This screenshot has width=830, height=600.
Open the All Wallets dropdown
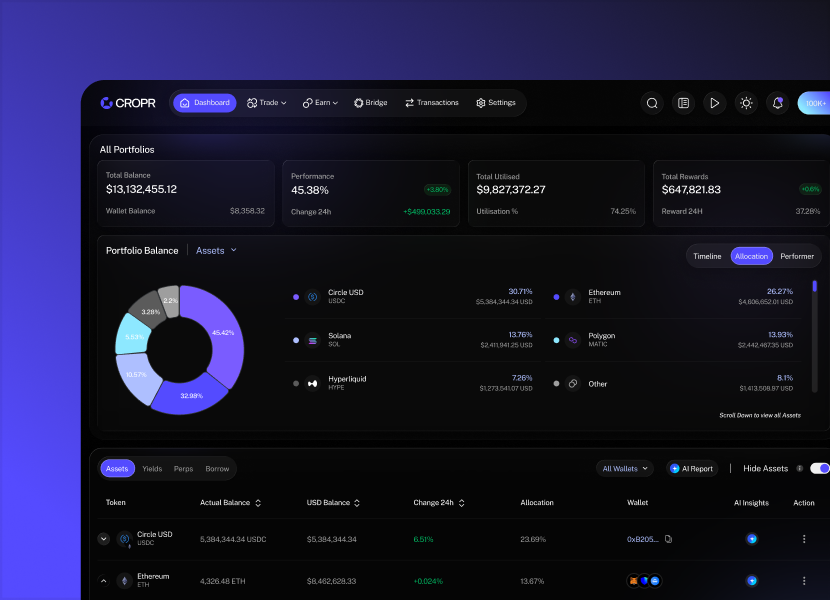click(625, 469)
